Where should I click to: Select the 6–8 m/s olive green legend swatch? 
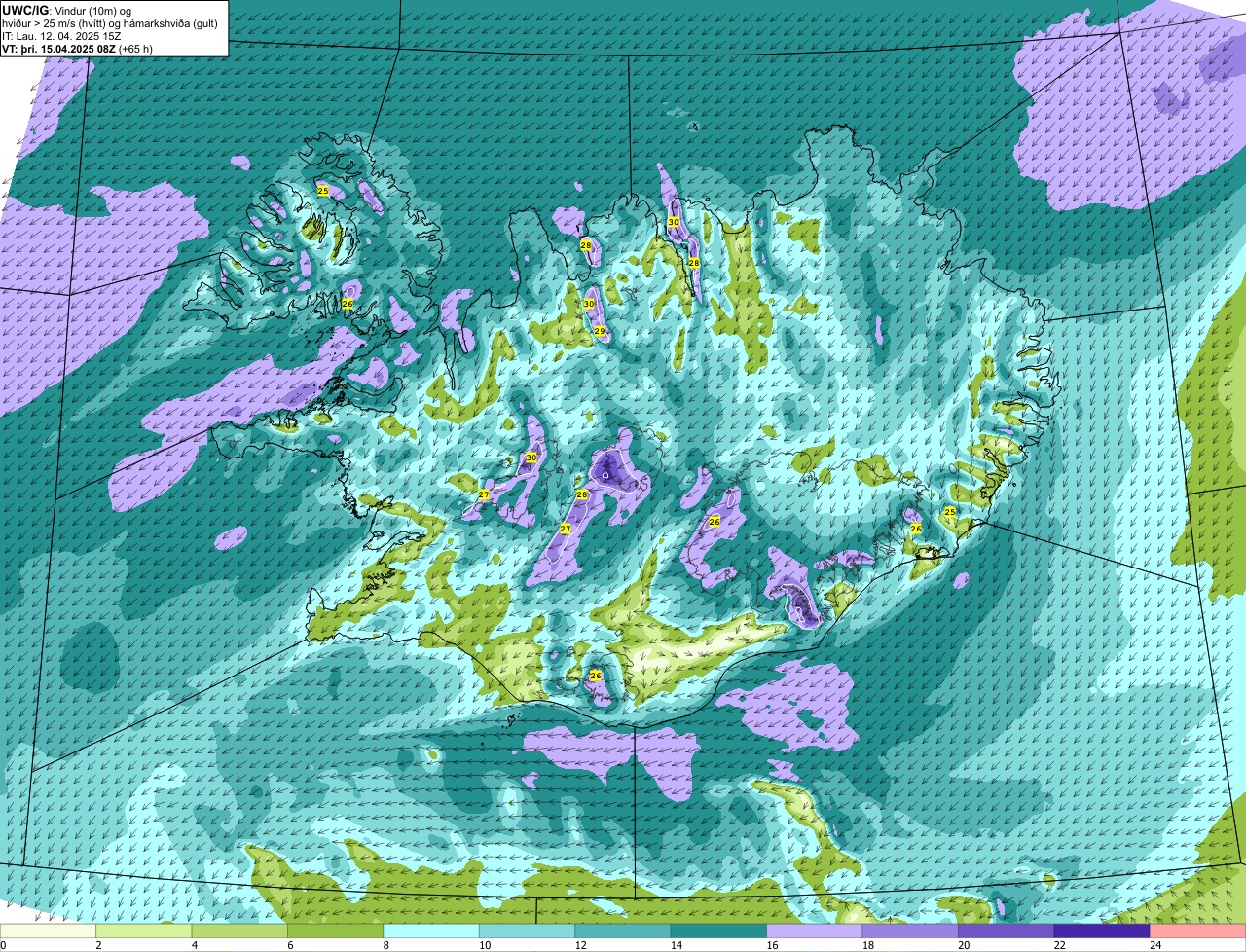[x=337, y=932]
